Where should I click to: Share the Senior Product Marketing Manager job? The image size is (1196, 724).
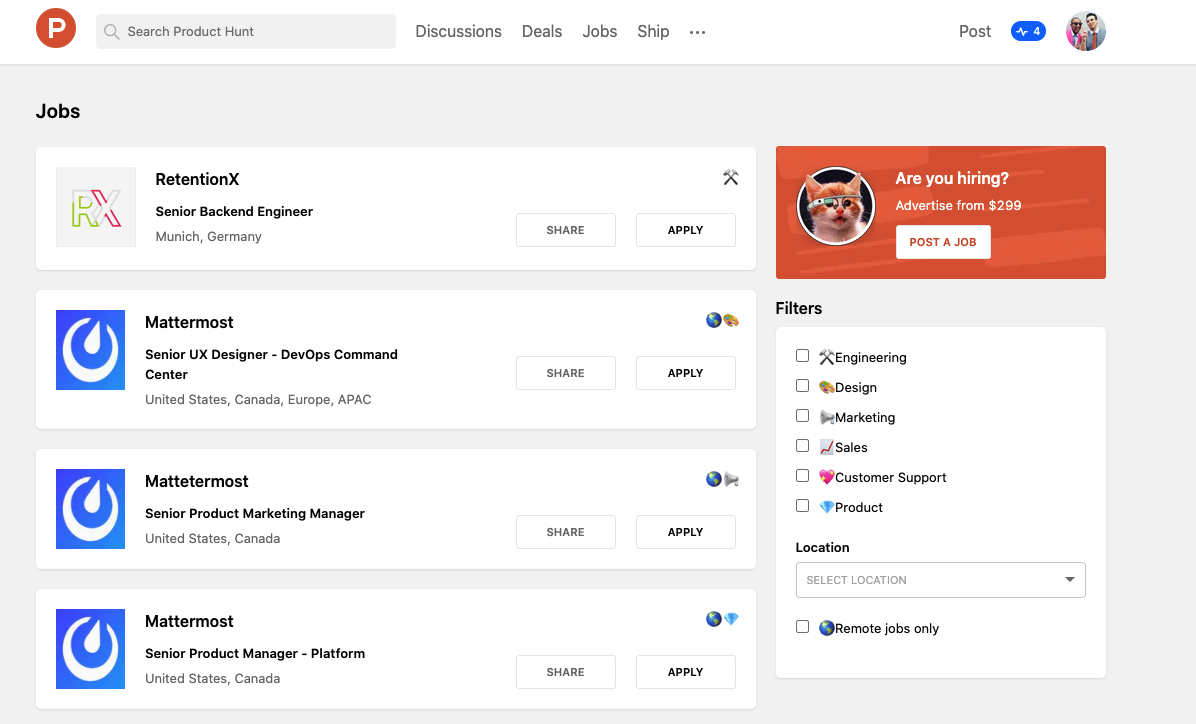click(x=565, y=532)
